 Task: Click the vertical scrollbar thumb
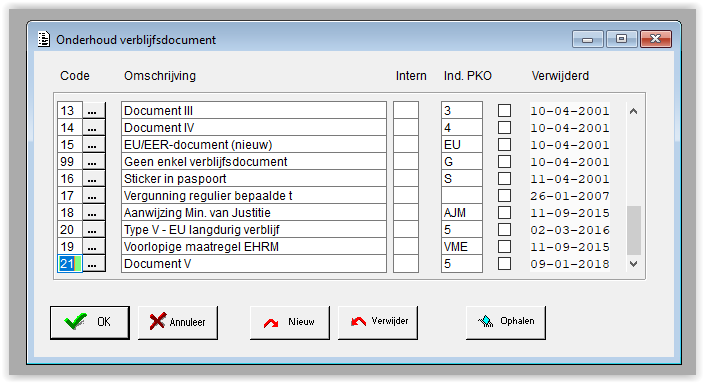coord(634,230)
